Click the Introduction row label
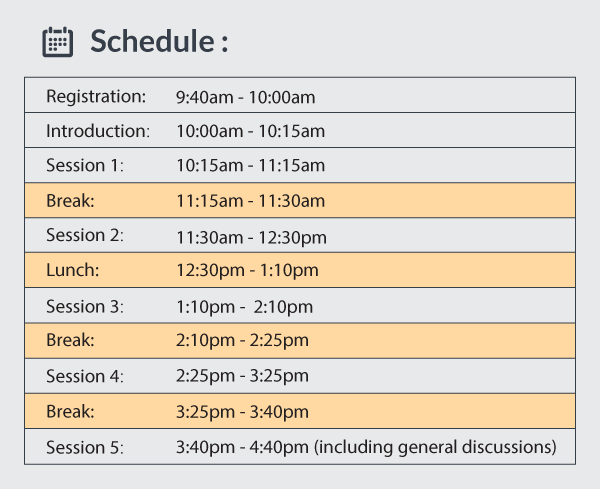 pos(98,131)
